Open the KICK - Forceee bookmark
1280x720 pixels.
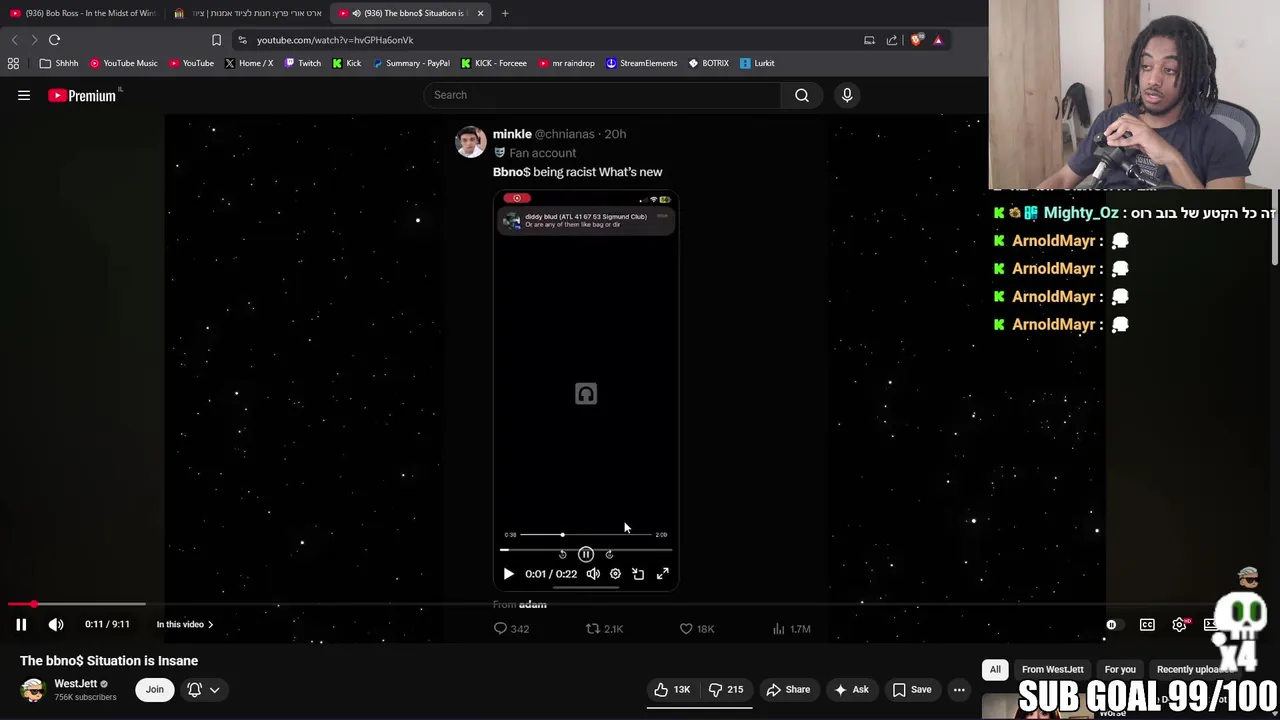click(x=494, y=63)
